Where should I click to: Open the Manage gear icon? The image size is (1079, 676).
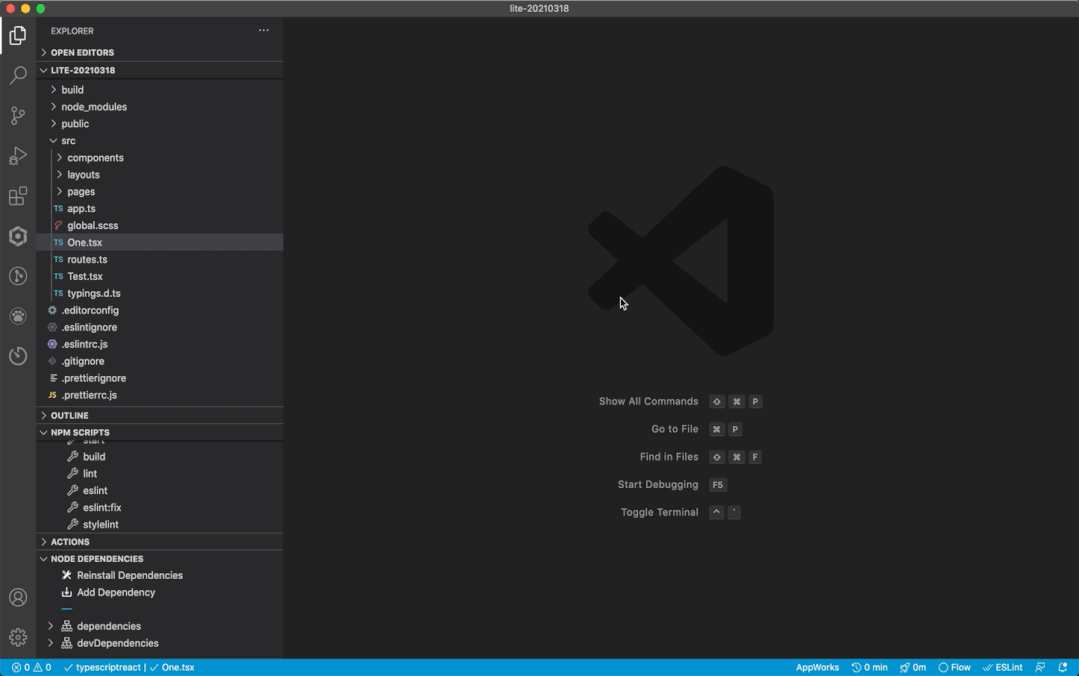coord(18,637)
